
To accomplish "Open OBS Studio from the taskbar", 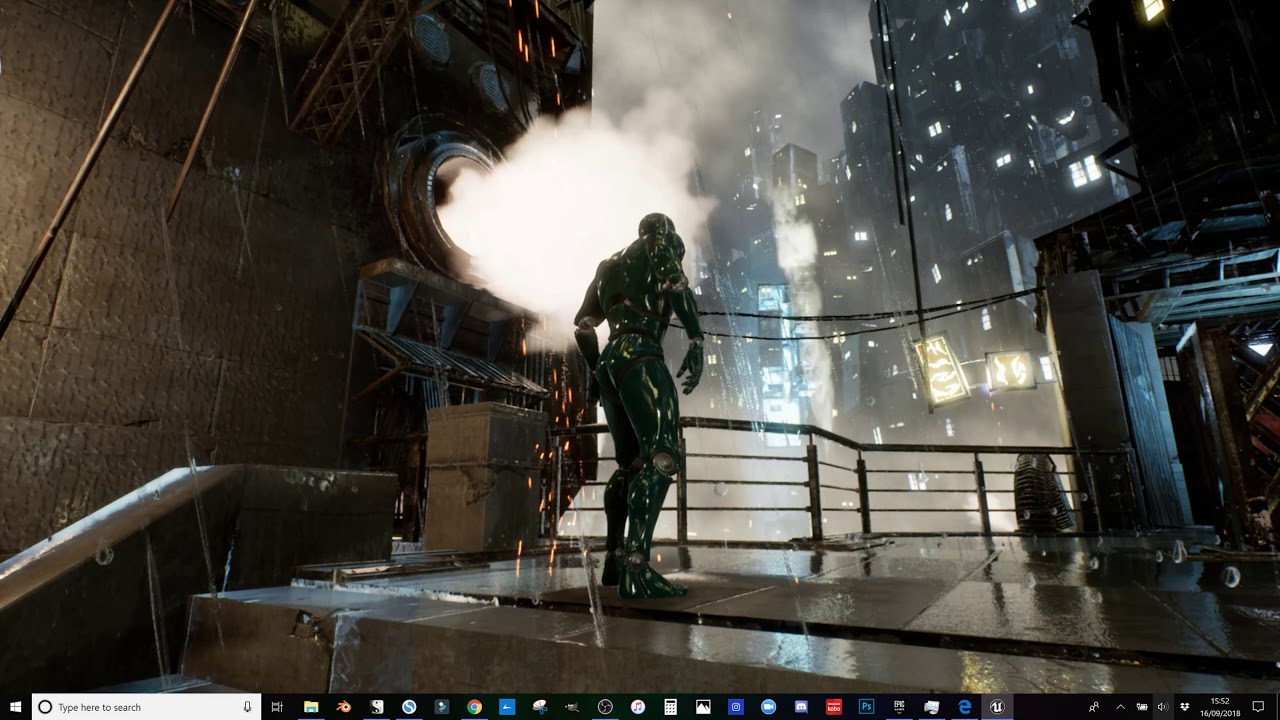I will point(605,707).
